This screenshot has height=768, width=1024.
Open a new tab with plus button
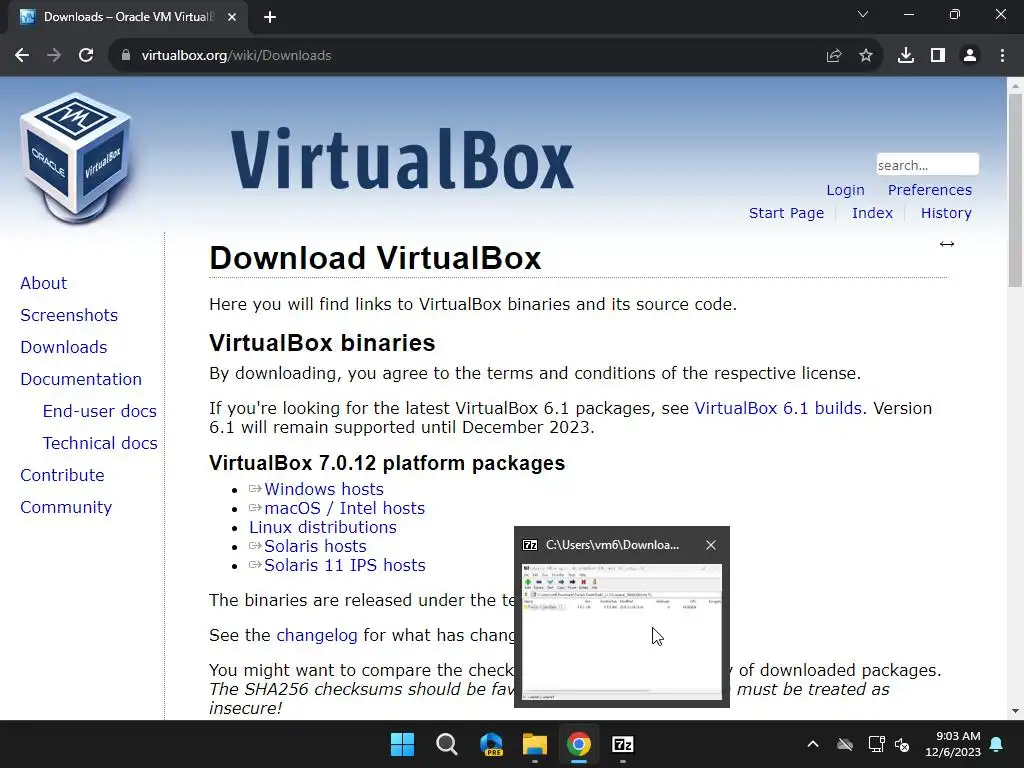[x=270, y=17]
